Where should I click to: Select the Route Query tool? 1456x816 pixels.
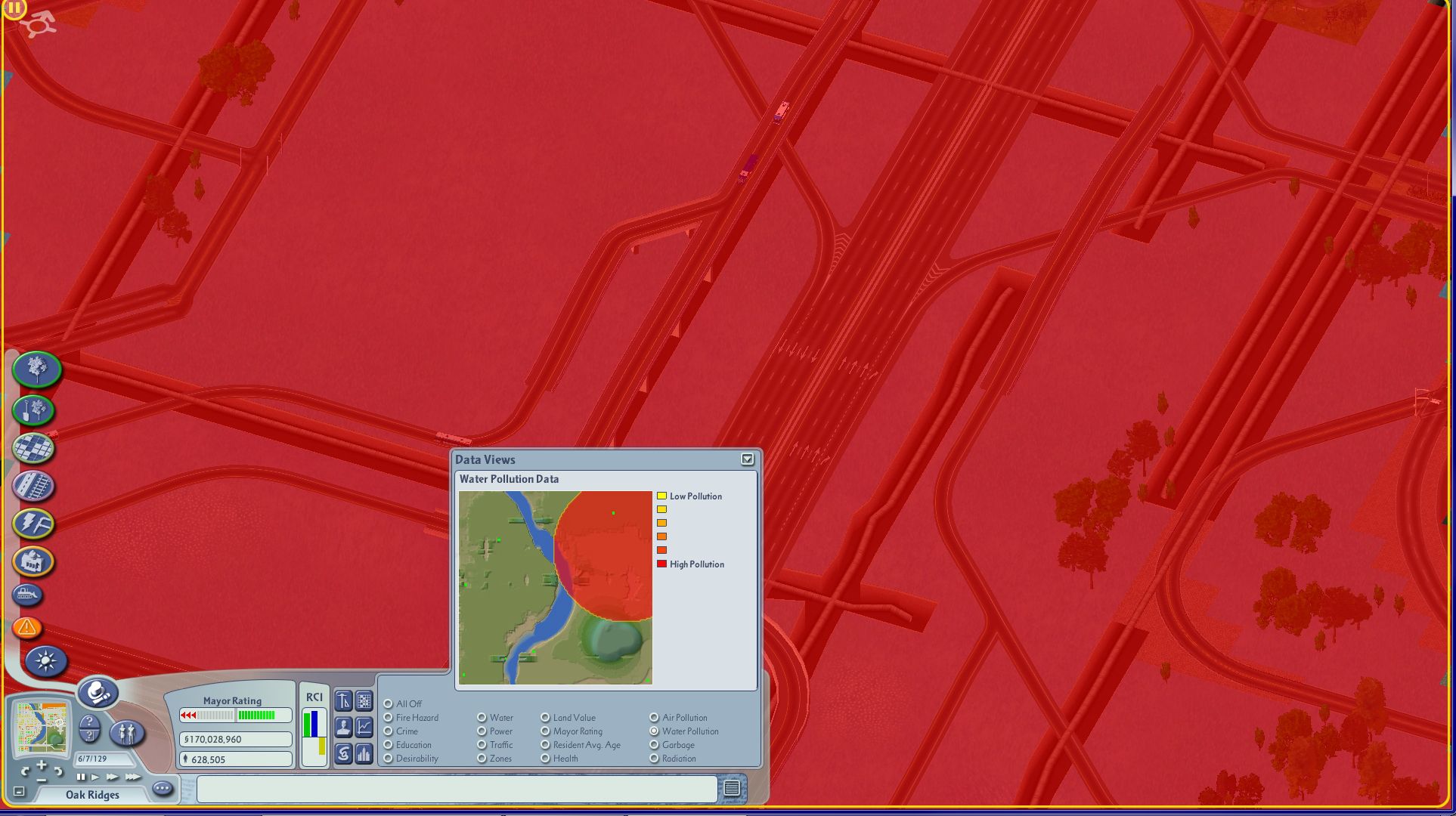[88, 736]
